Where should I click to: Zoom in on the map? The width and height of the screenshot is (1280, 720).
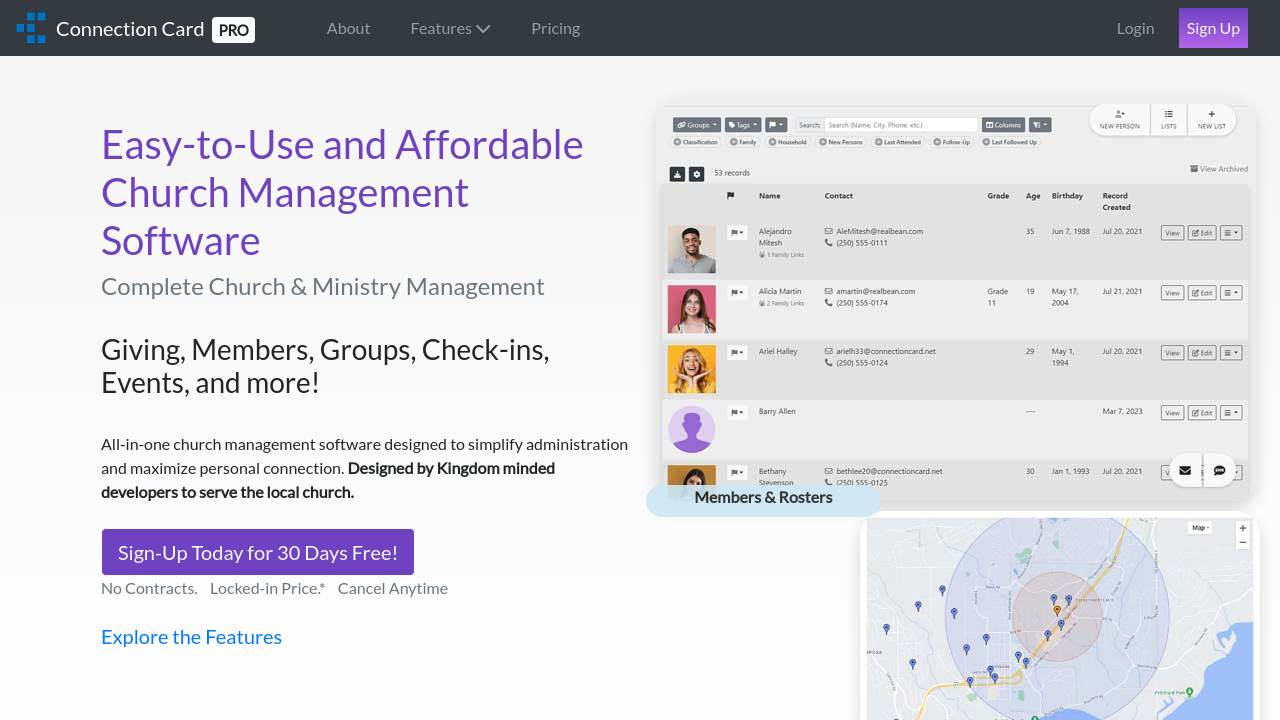point(1243,528)
